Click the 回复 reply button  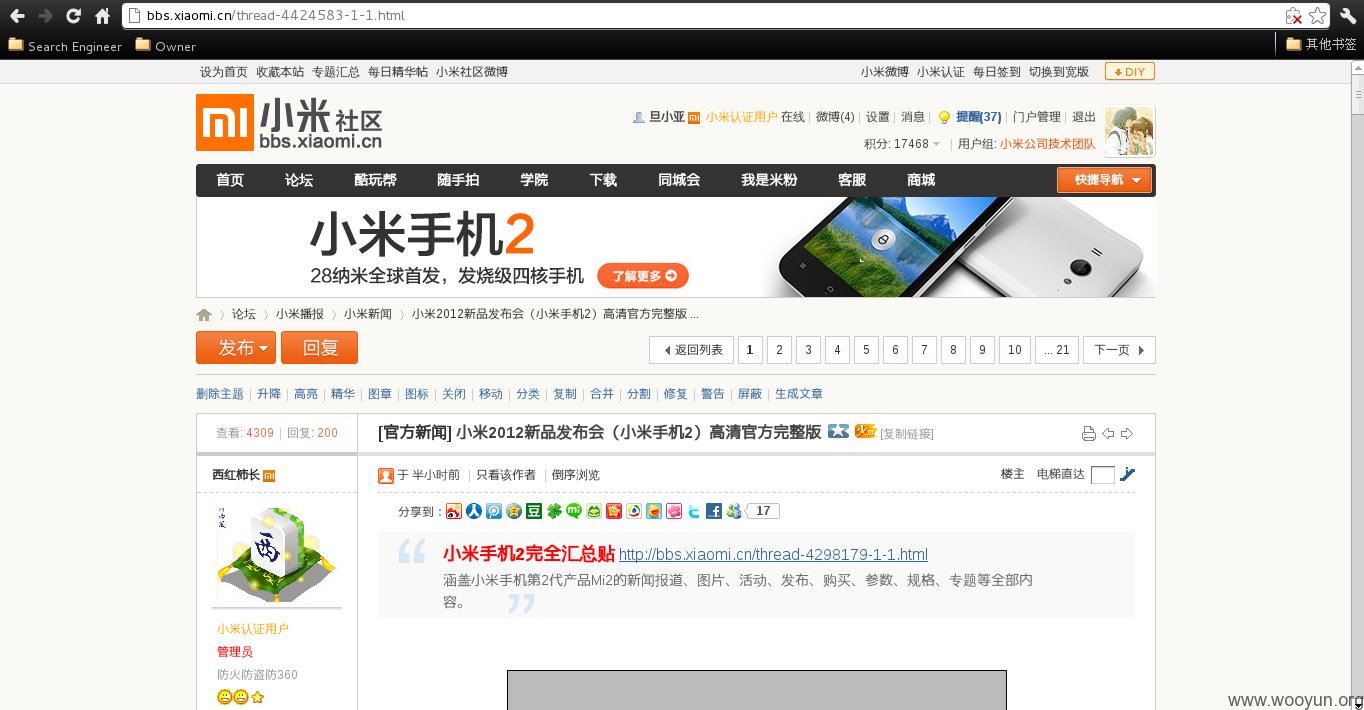tap(319, 347)
